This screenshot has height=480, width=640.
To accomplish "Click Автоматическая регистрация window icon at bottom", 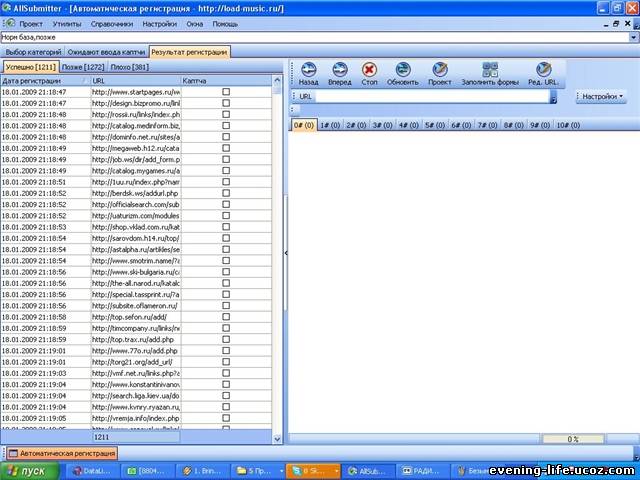I will [13, 453].
